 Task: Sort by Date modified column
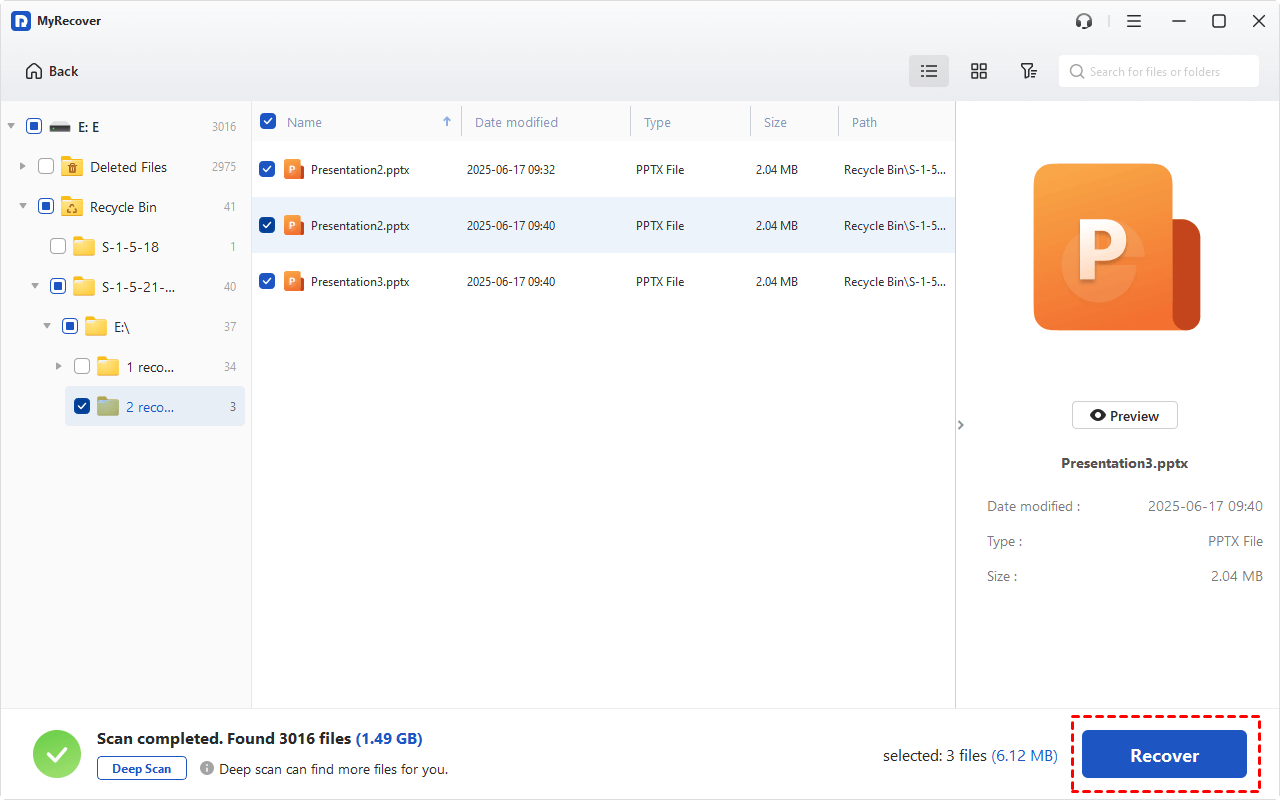516,123
